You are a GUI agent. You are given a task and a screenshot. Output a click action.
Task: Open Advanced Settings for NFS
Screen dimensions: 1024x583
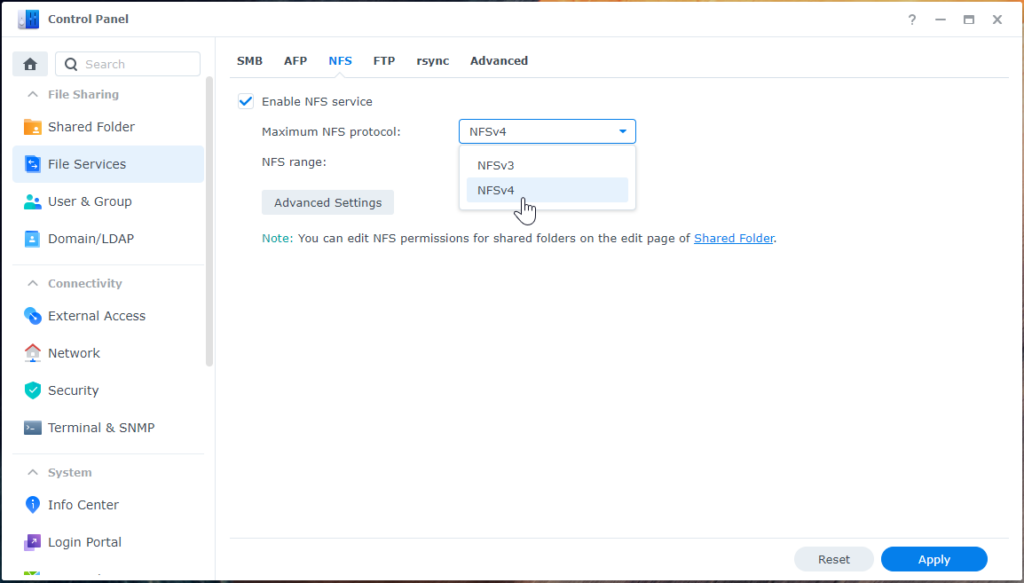(327, 202)
